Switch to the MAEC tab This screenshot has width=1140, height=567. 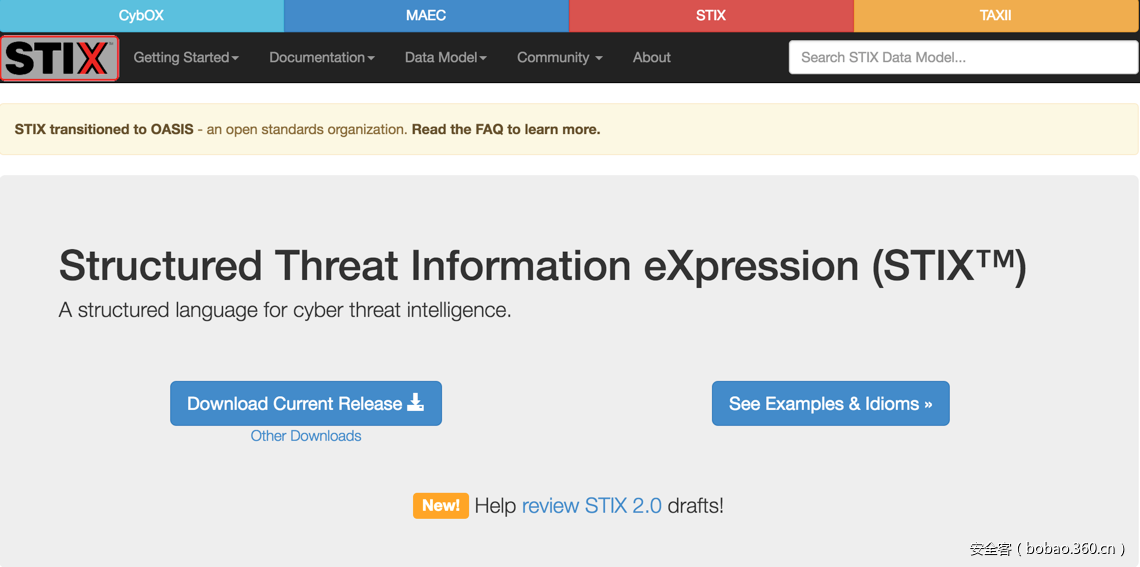pos(426,15)
